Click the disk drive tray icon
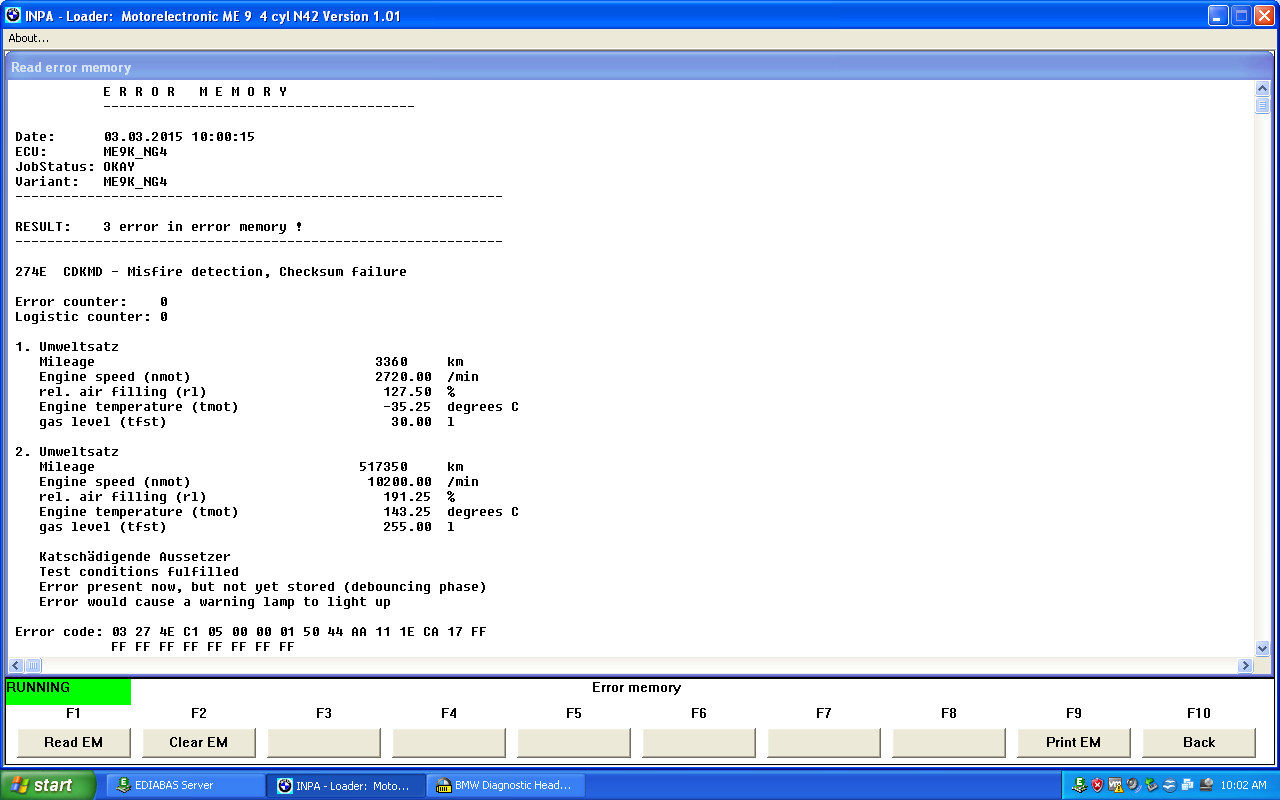 1206,785
